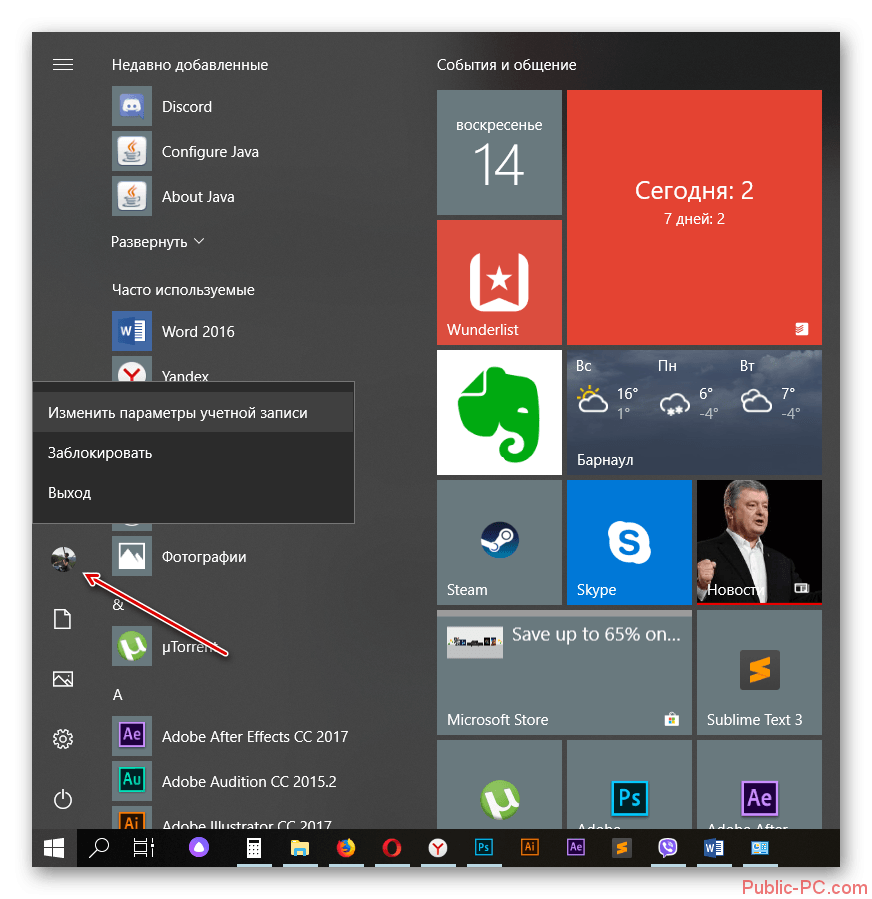872x899 pixels.
Task: Select Выход to sign out
Action: 70,493
